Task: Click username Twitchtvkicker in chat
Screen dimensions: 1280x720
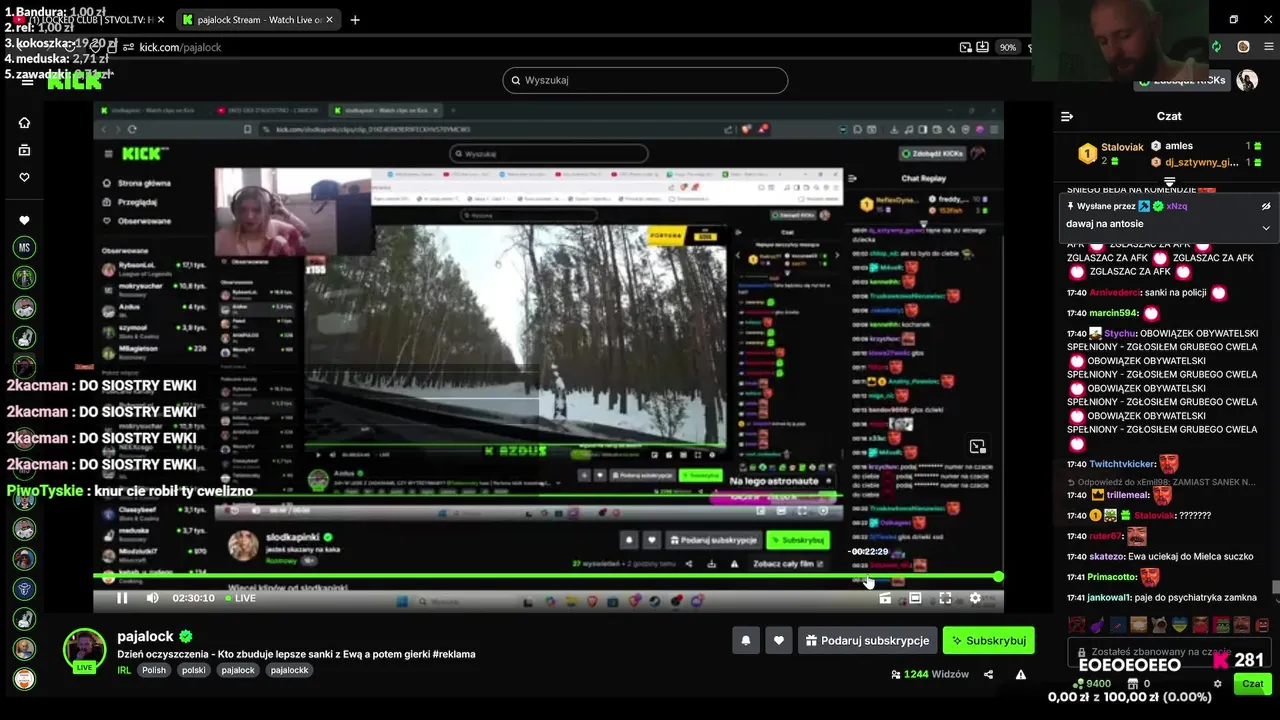Action: 1122,464
